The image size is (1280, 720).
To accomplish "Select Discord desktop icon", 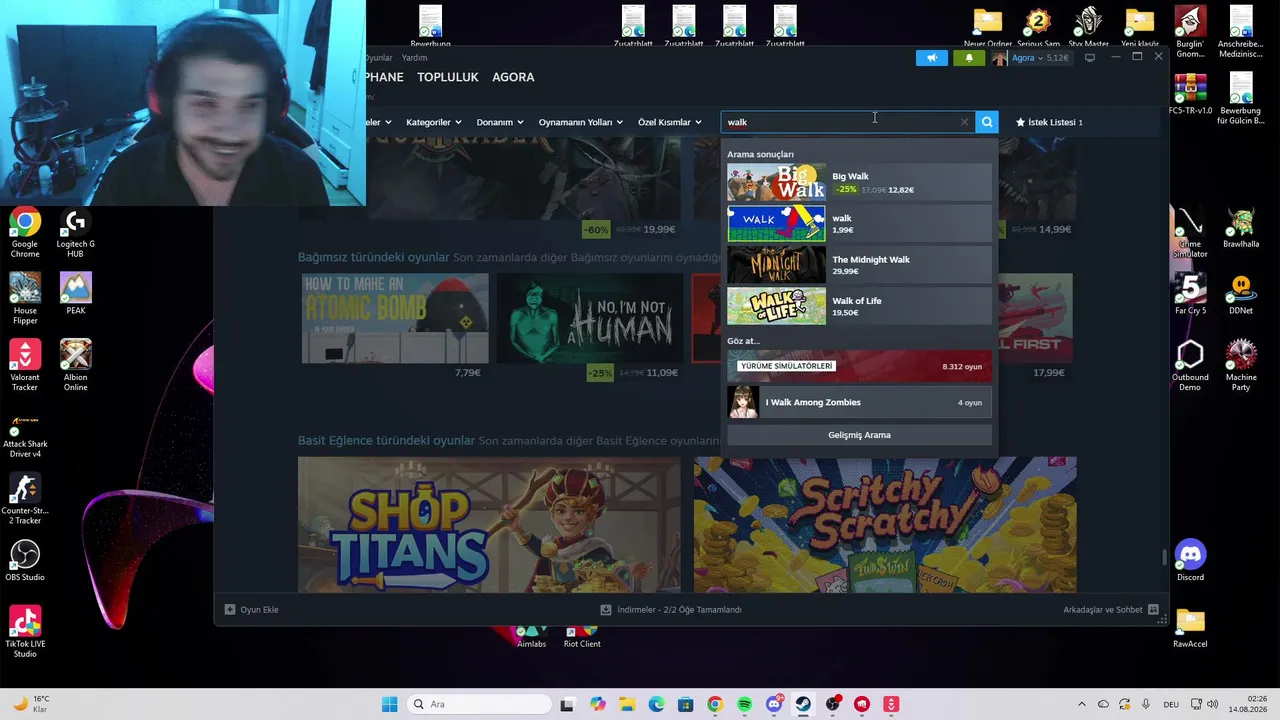I will click(x=1190, y=560).
